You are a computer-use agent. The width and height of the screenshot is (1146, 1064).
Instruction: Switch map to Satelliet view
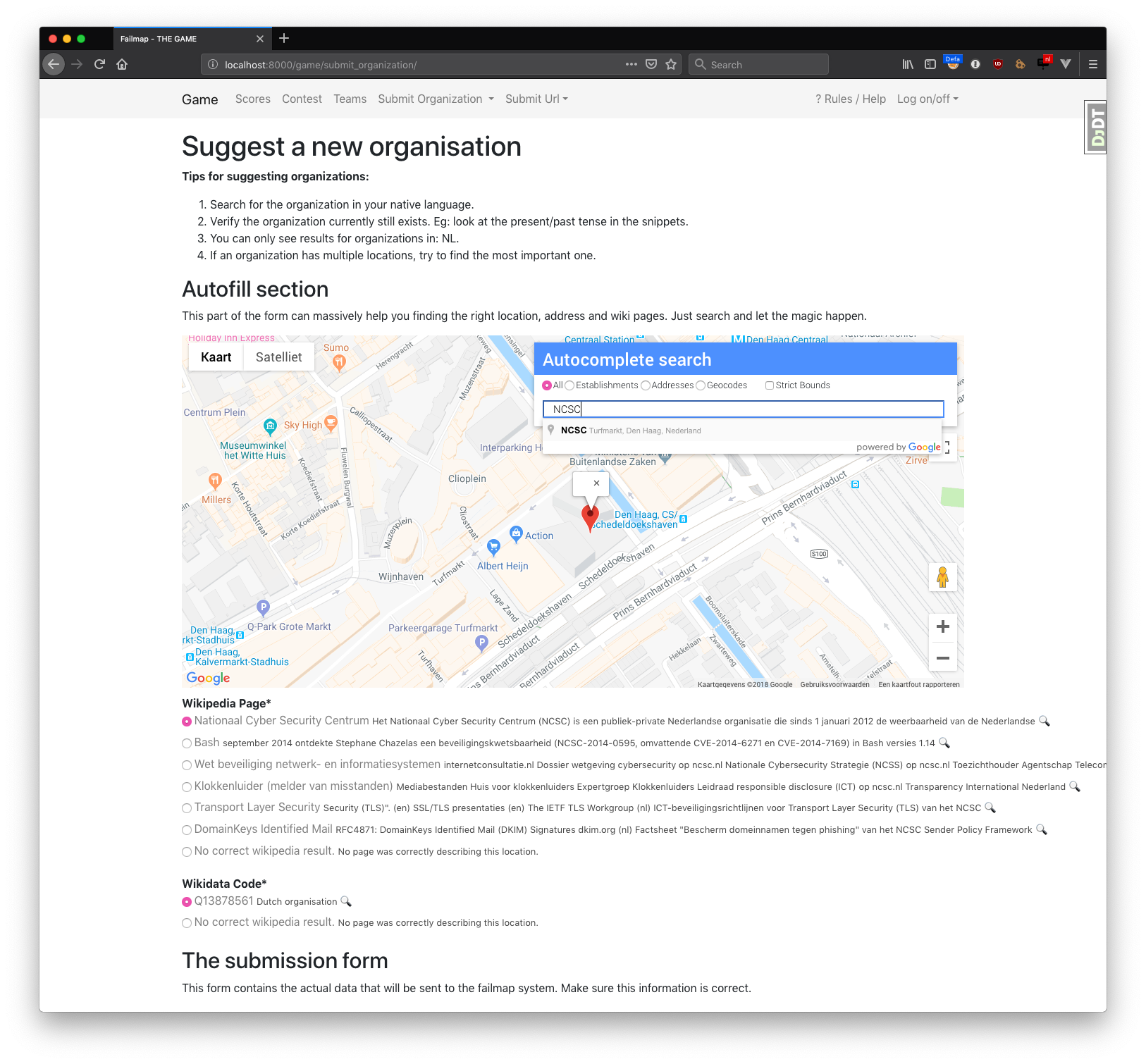(278, 357)
